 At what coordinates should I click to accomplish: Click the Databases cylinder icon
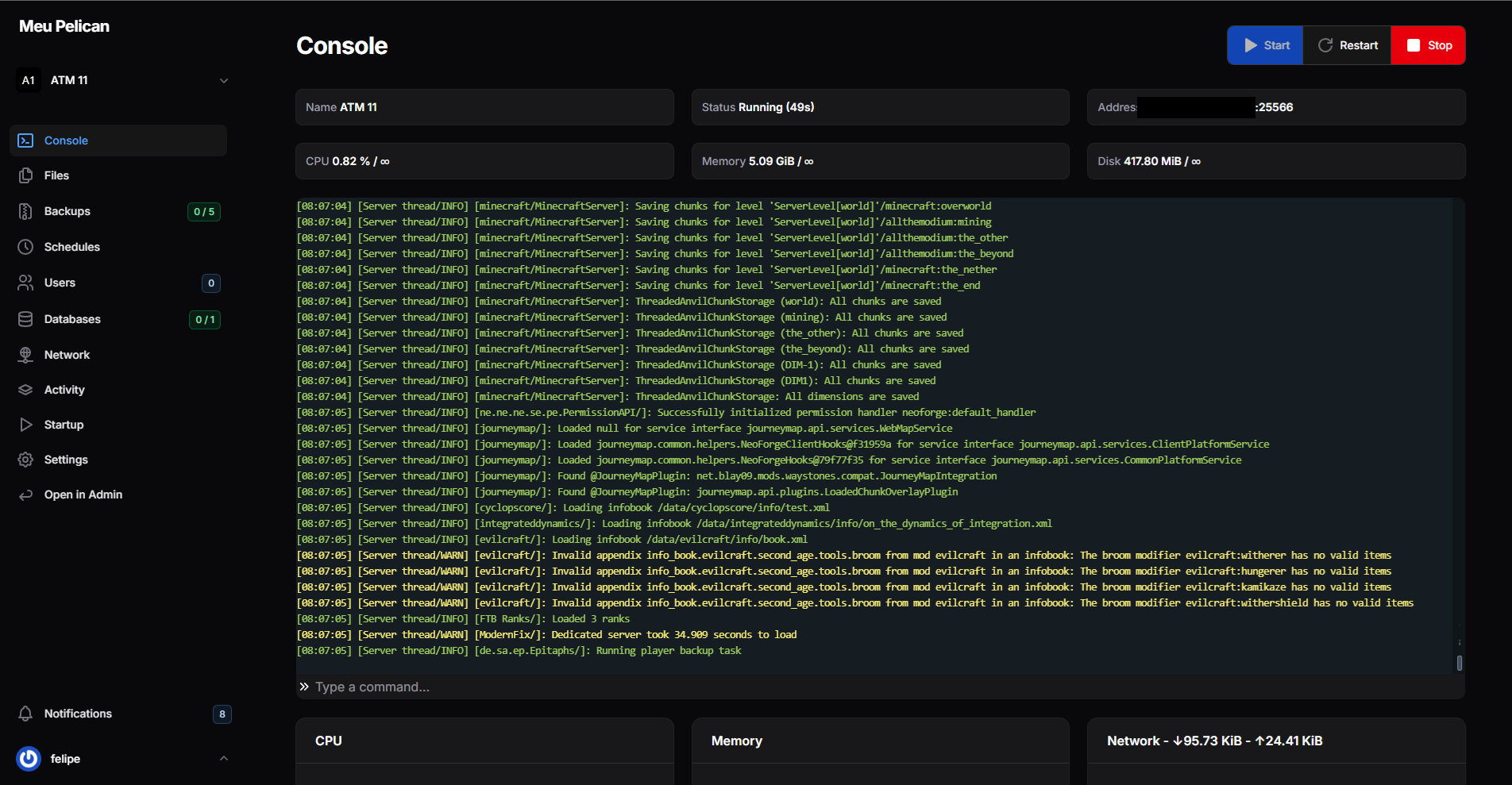tap(25, 319)
